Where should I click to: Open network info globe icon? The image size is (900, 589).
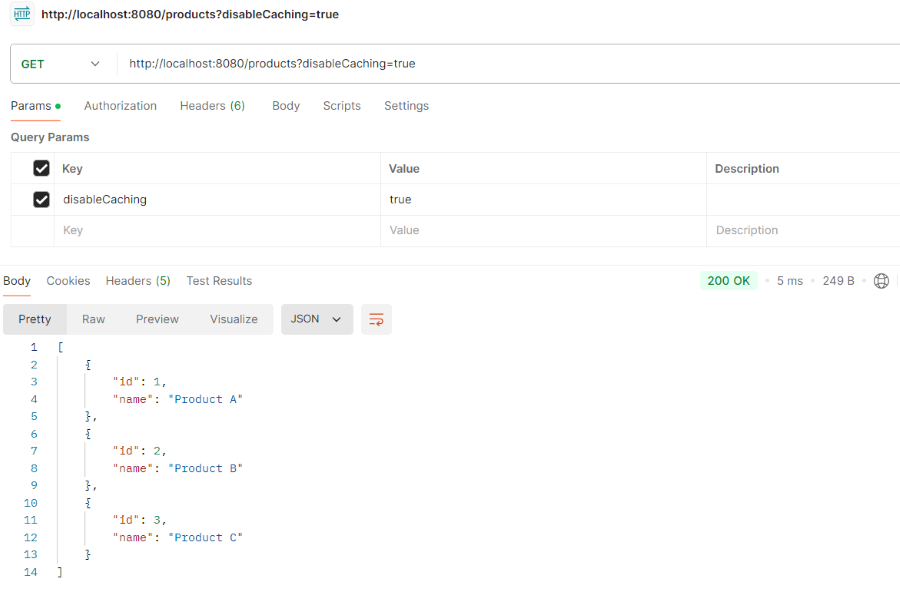pos(881,281)
